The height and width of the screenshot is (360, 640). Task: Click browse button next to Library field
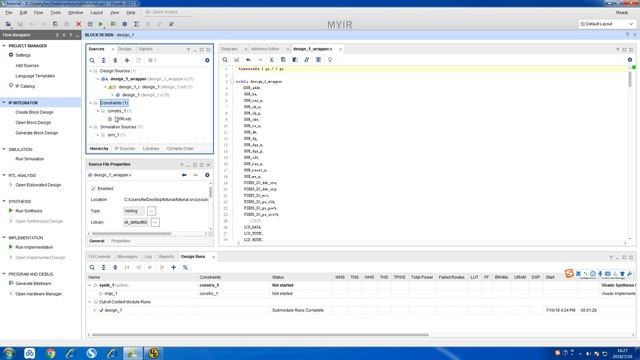(x=155, y=222)
